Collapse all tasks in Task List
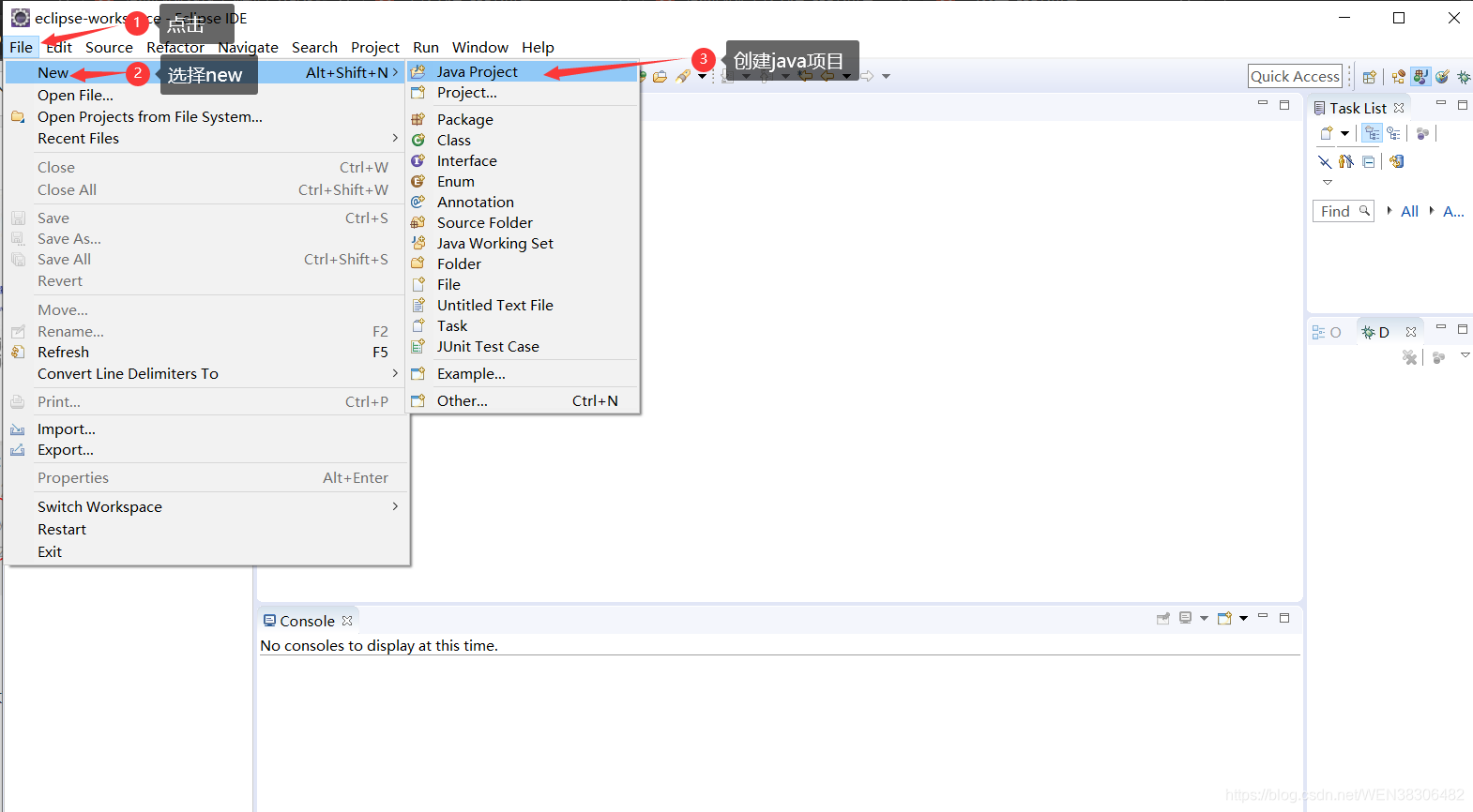This screenshot has width=1473, height=812. click(1369, 161)
